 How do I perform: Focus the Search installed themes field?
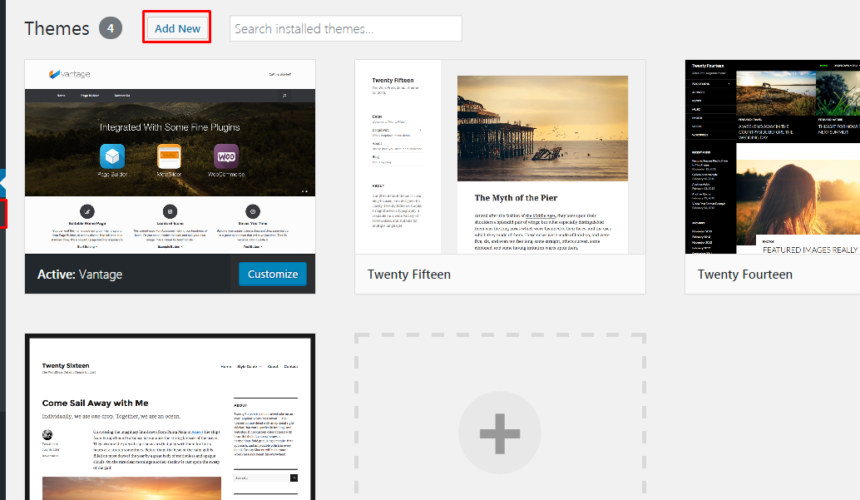pyautogui.click(x=346, y=29)
